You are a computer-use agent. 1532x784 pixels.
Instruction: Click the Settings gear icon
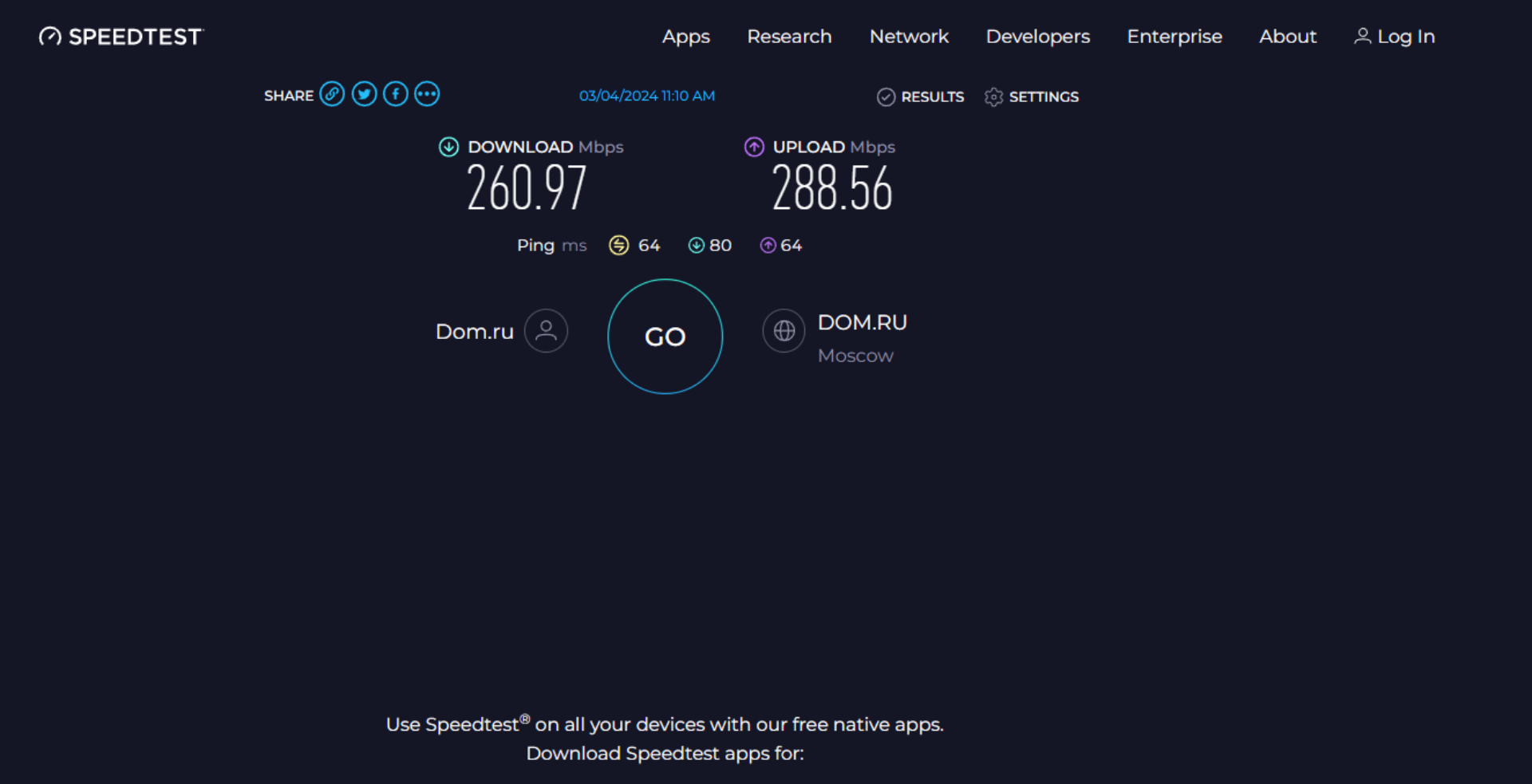(993, 97)
